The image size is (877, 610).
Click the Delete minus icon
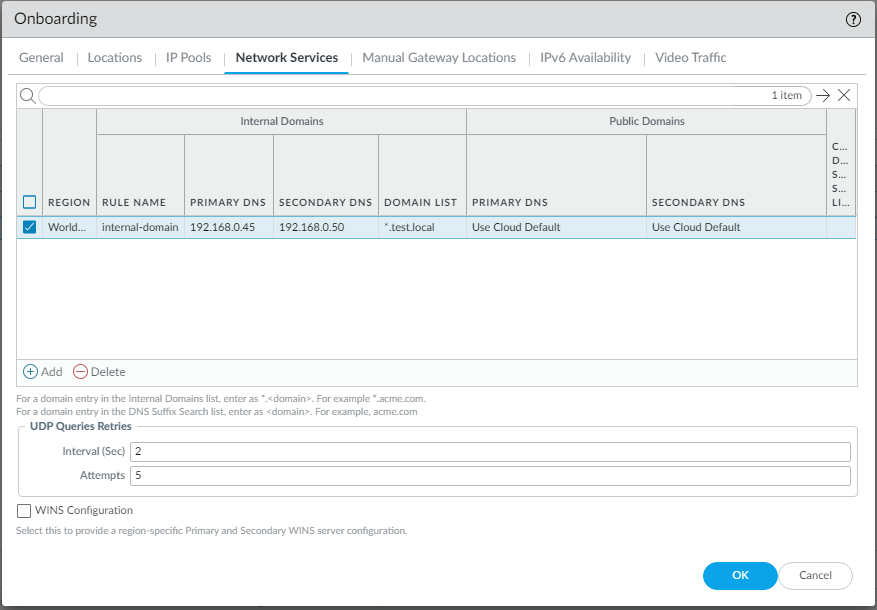tap(81, 372)
